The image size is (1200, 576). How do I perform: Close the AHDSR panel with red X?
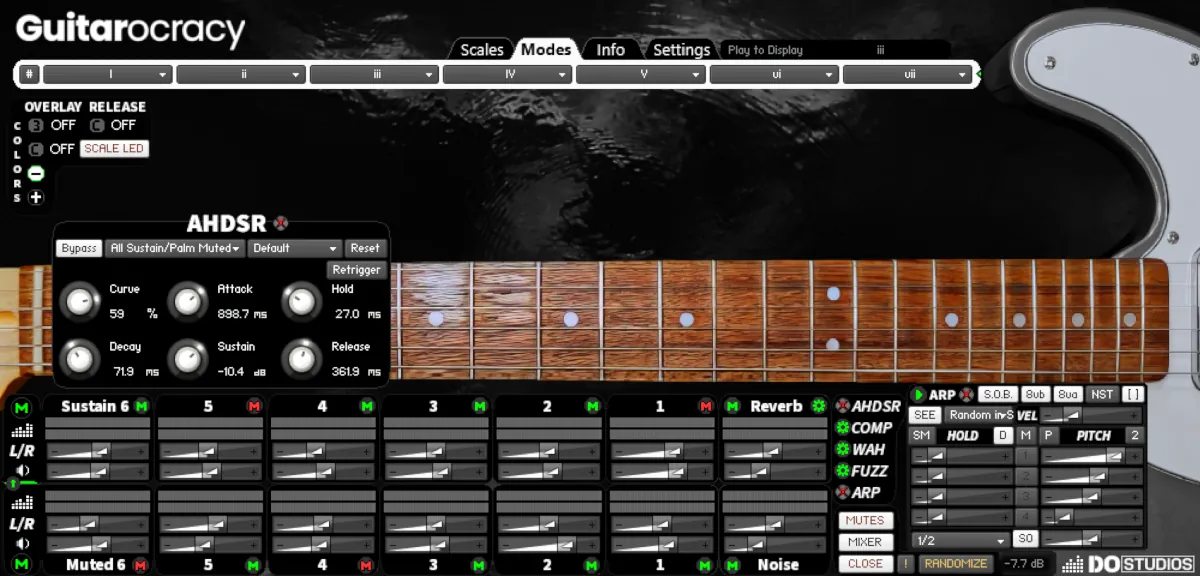pyautogui.click(x=281, y=224)
